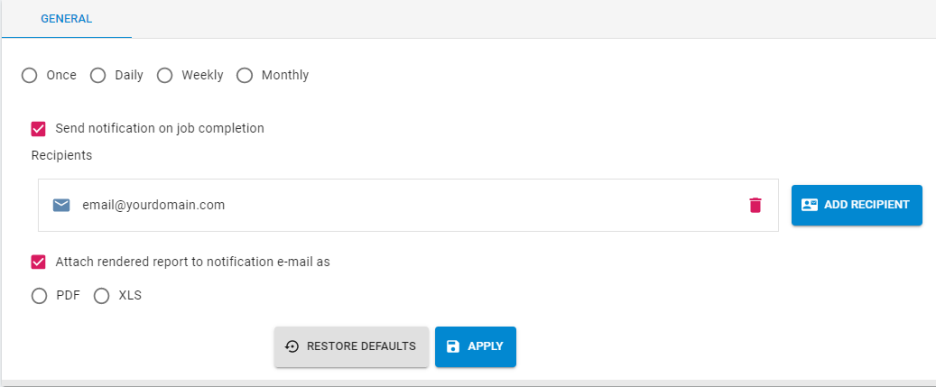Click the floppy disk save icon on Apply
The width and height of the screenshot is (936, 387).
point(453,346)
